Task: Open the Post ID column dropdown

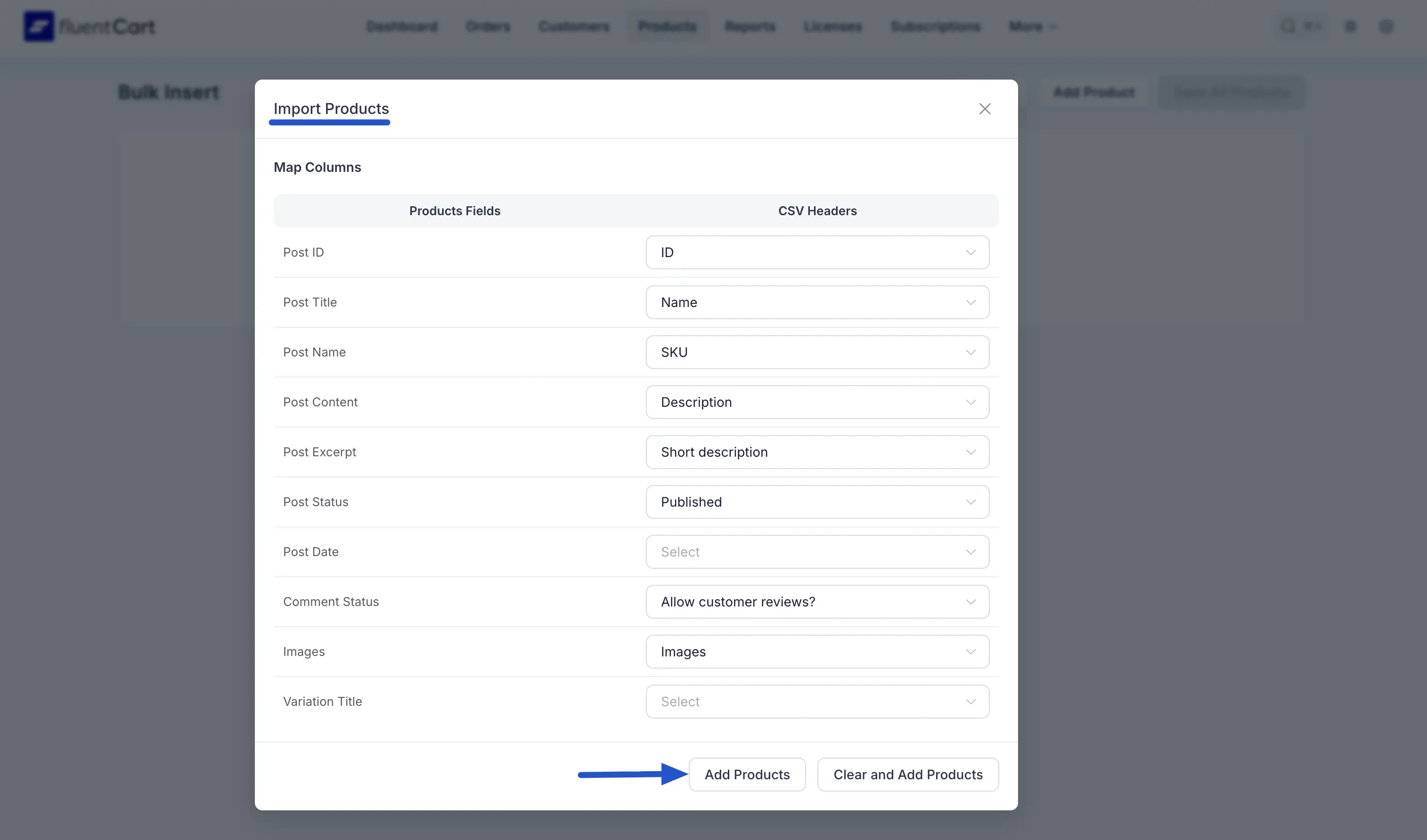Action: tap(816, 252)
